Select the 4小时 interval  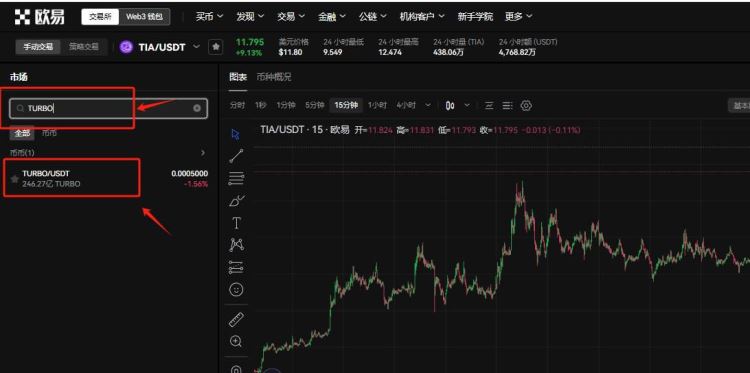click(x=406, y=105)
